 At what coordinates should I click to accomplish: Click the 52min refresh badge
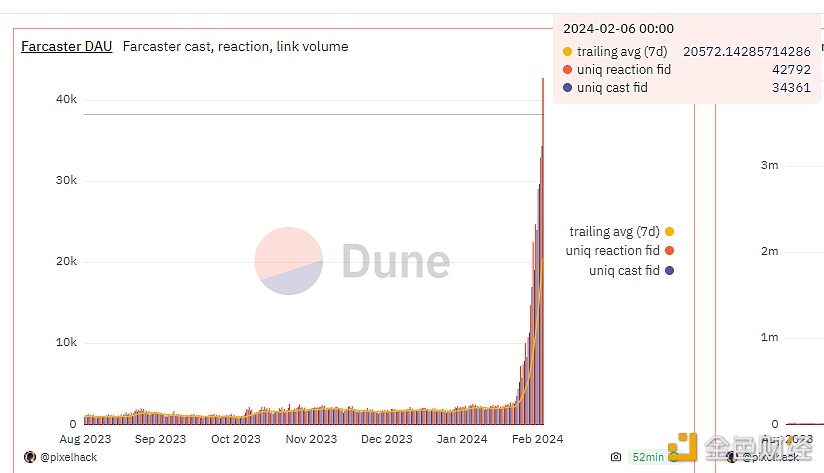(654, 457)
